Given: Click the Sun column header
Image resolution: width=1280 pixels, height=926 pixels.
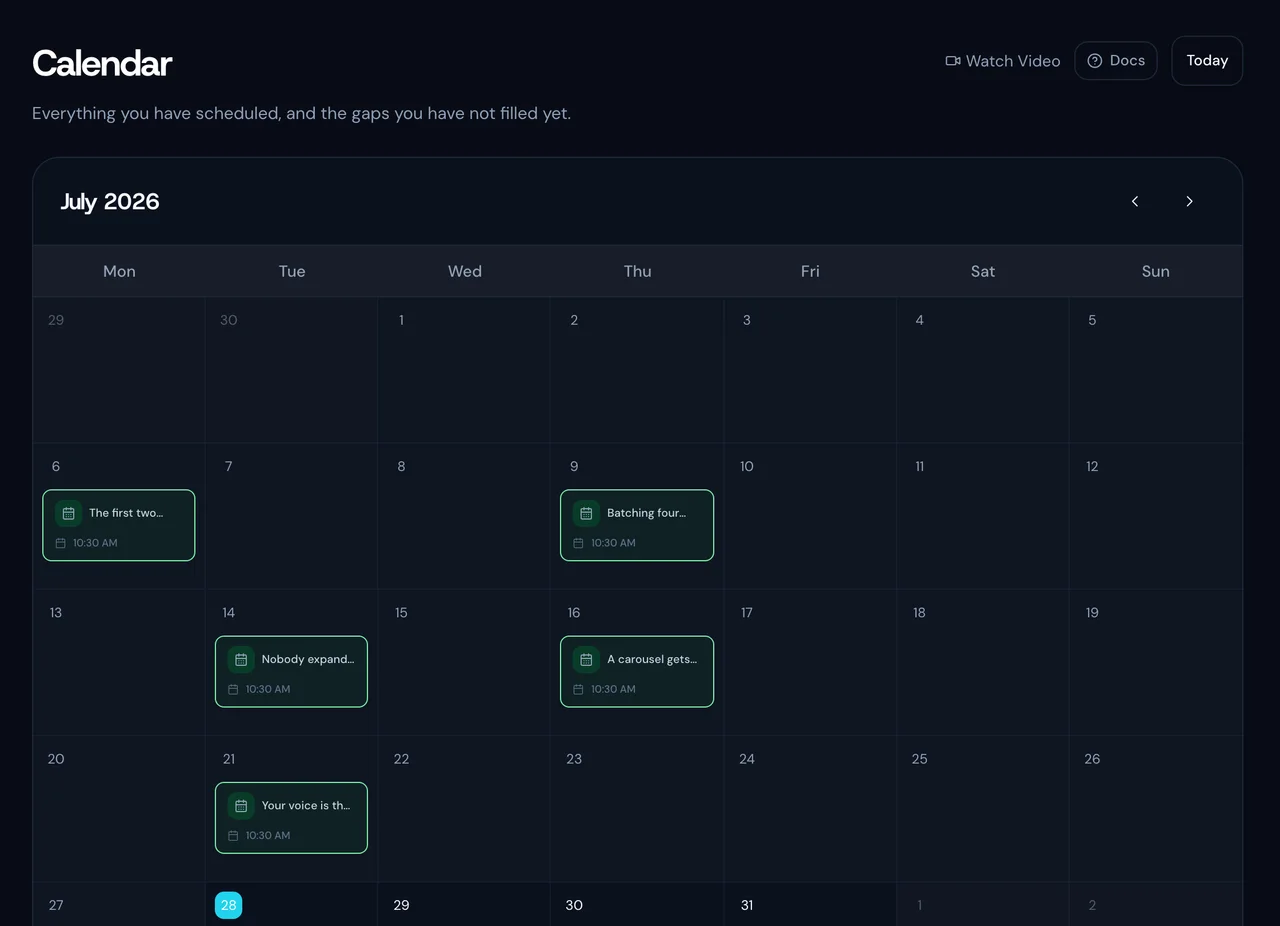Looking at the screenshot, I should click(x=1155, y=271).
